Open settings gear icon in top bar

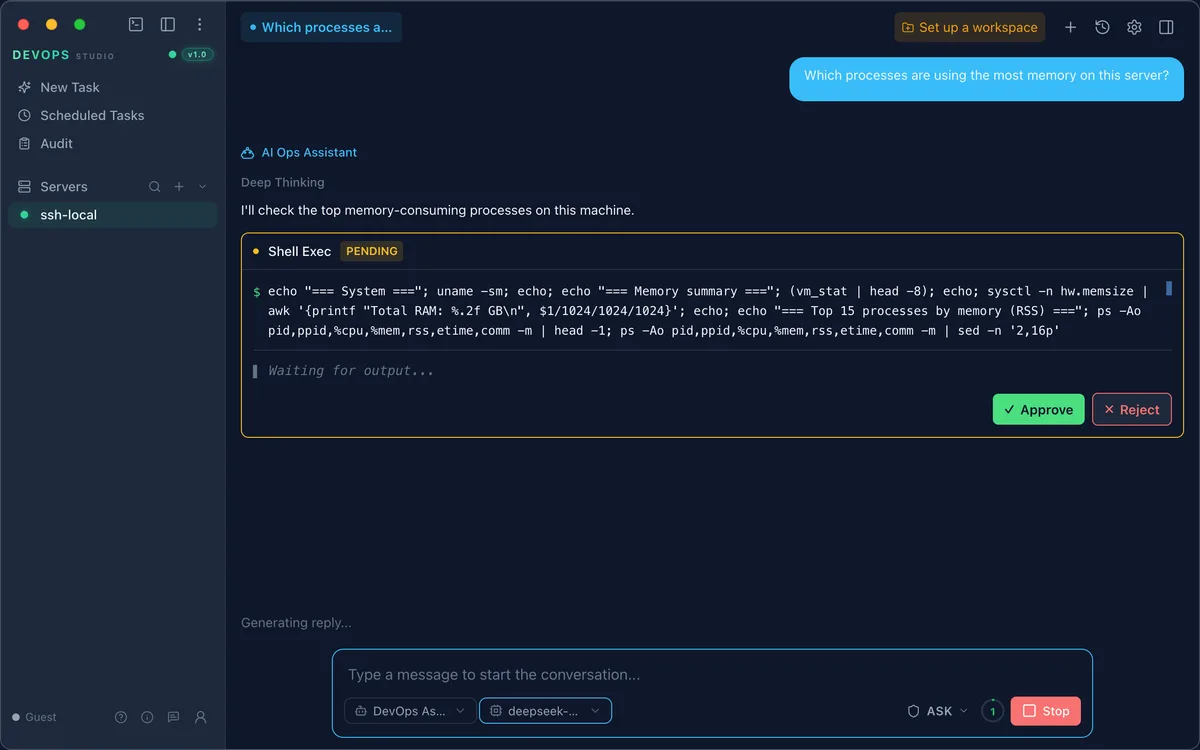click(x=1134, y=27)
